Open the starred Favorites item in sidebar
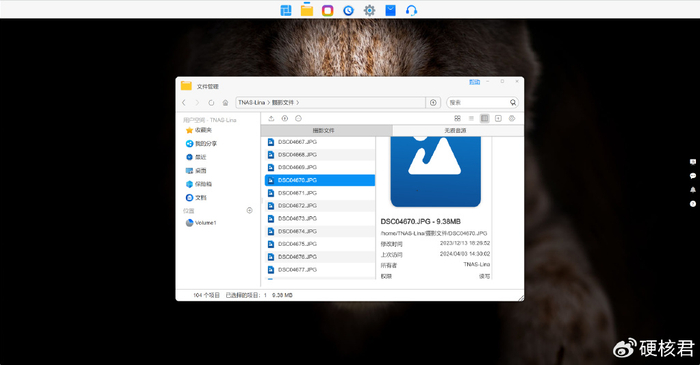Screen dimensions: 700x365 click(x=199, y=130)
